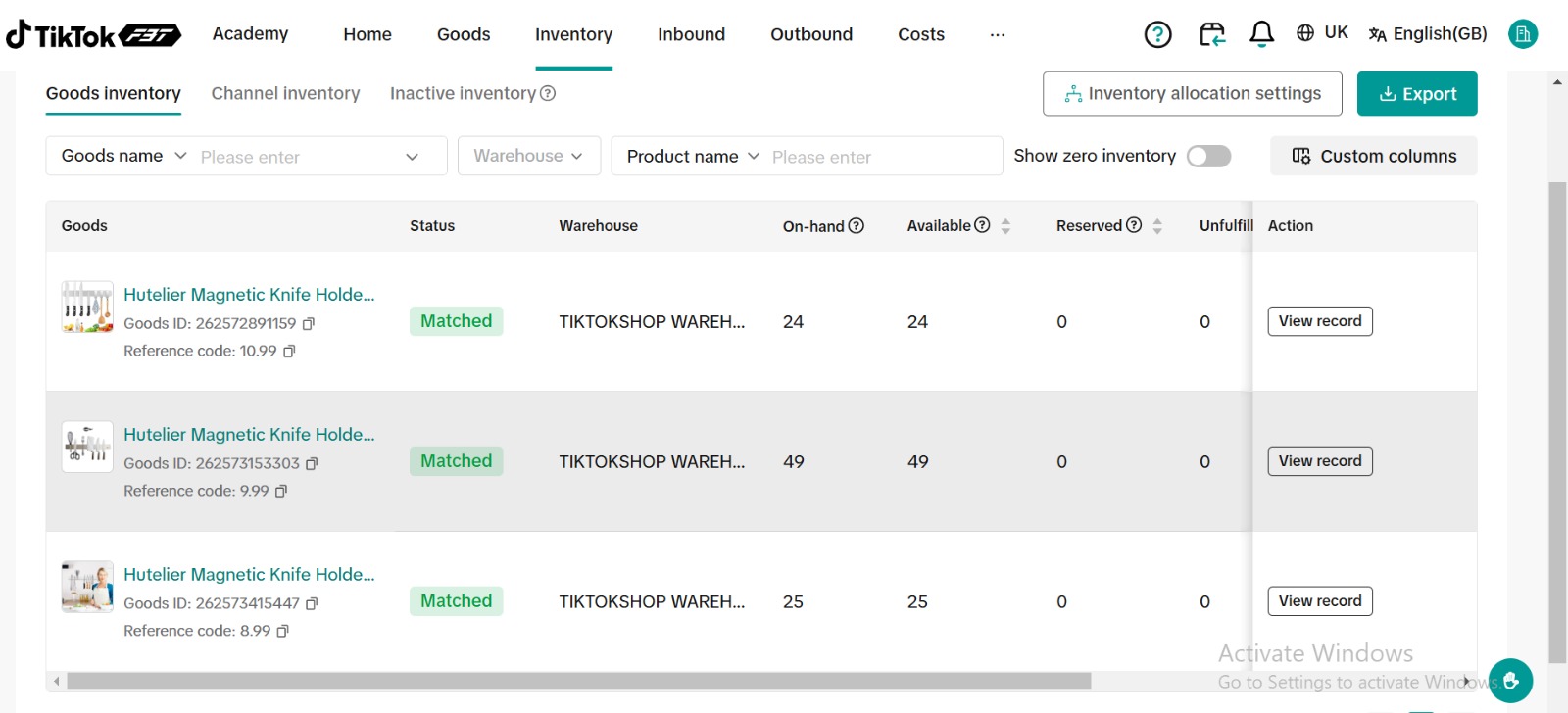Viewport: 1568px width, 713px height.
Task: Expand the Product name filter type dropdown
Action: pos(693,157)
